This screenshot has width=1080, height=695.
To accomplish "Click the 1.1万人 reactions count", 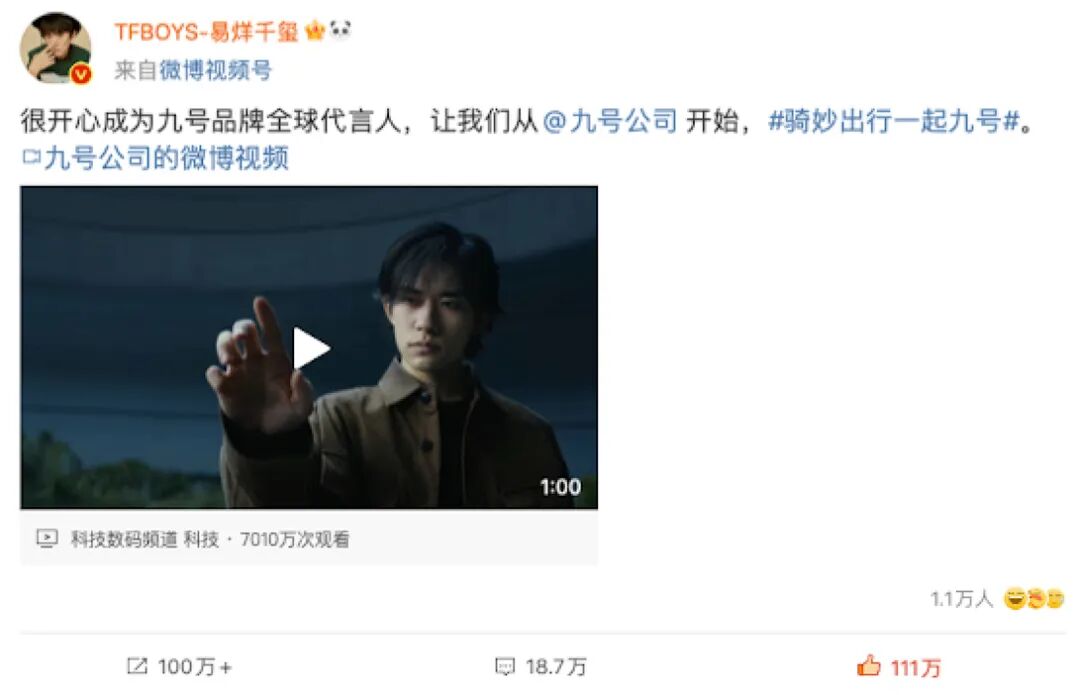I will click(x=962, y=599).
